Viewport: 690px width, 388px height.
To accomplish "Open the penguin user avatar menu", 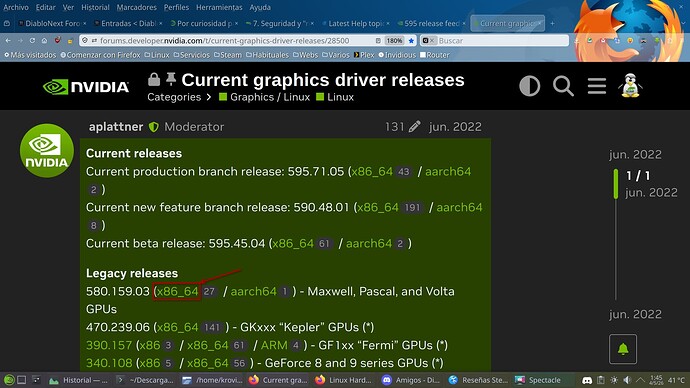I will pos(630,85).
